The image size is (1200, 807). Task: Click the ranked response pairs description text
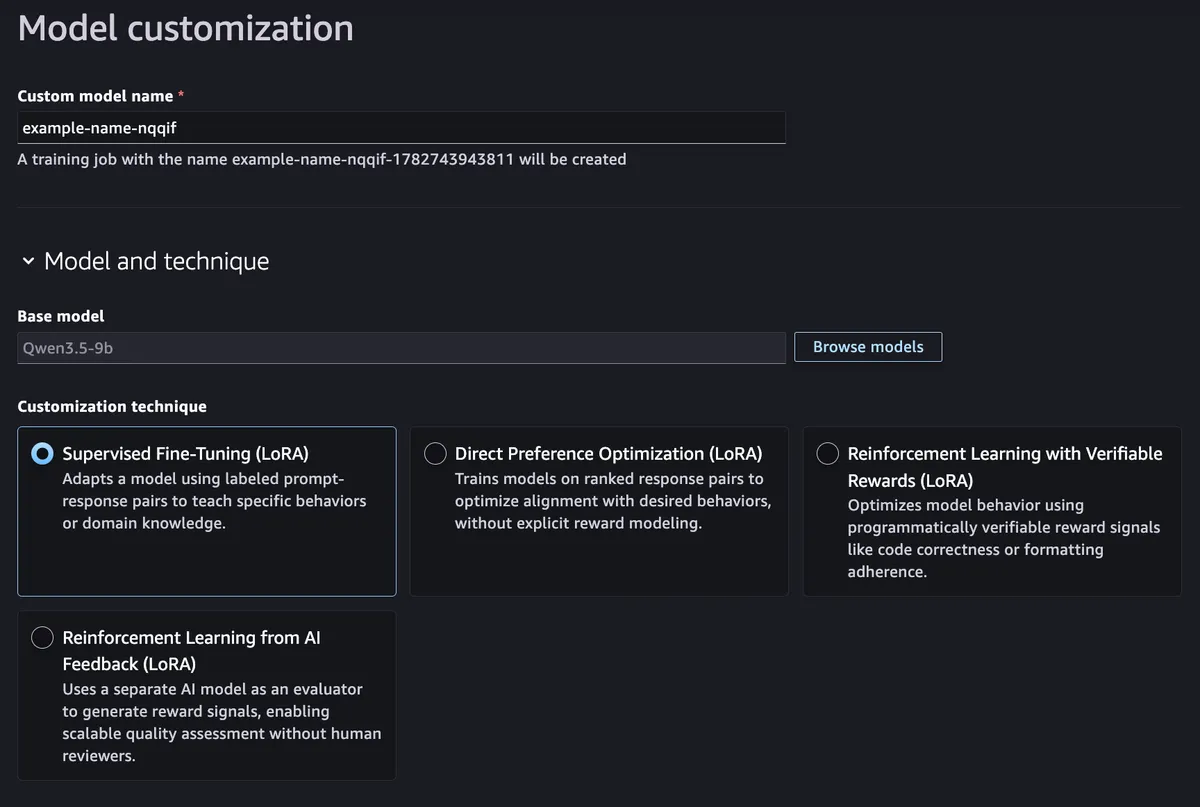point(612,501)
